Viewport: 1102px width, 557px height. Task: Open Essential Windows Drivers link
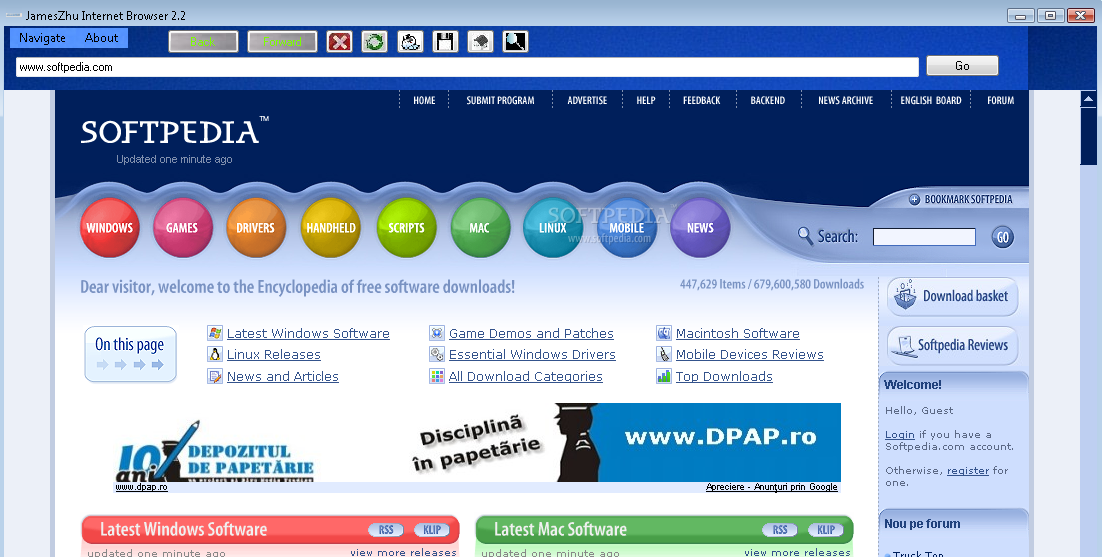pyautogui.click(x=532, y=355)
